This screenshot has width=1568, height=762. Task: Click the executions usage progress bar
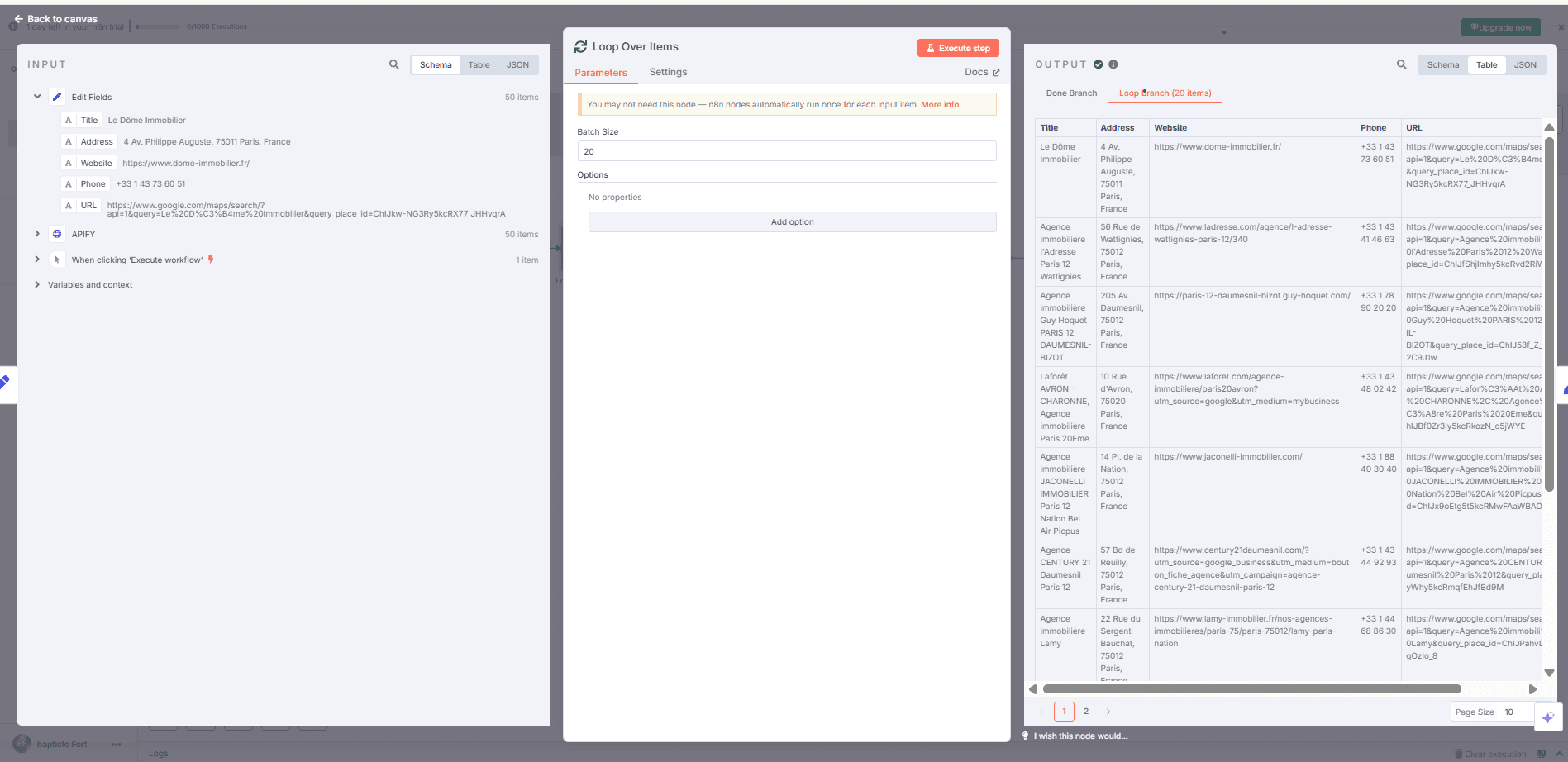tap(158, 26)
